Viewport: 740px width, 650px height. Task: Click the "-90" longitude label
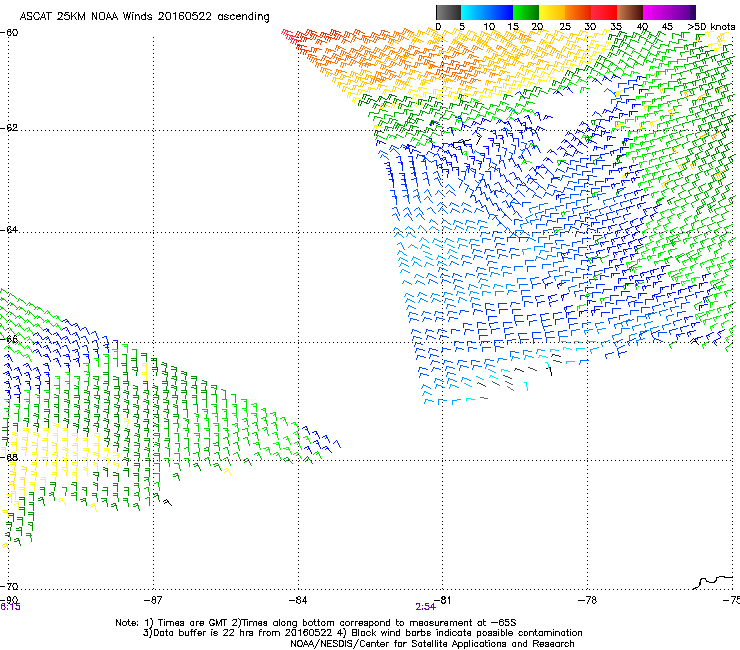(9, 600)
